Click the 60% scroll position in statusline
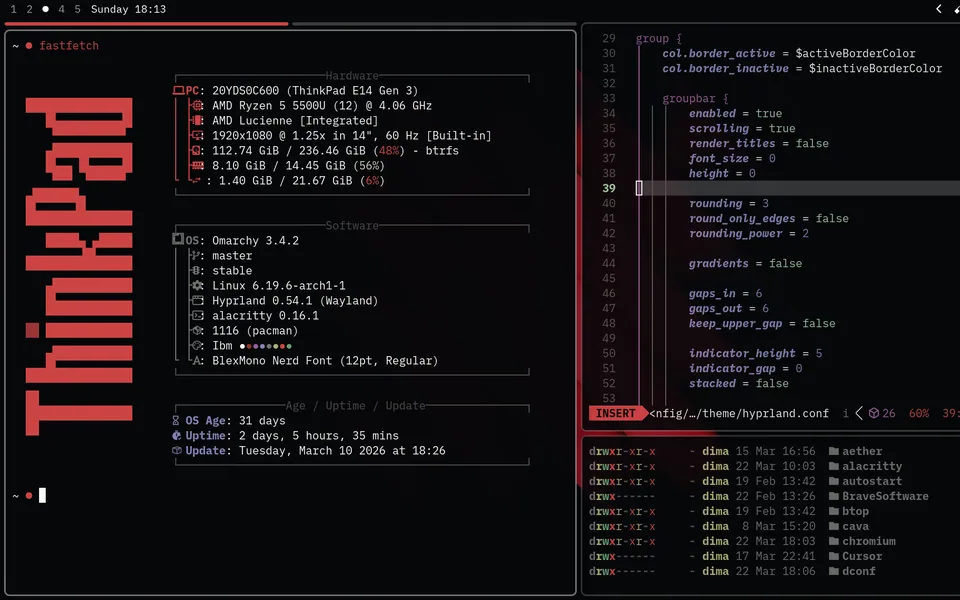 point(918,413)
